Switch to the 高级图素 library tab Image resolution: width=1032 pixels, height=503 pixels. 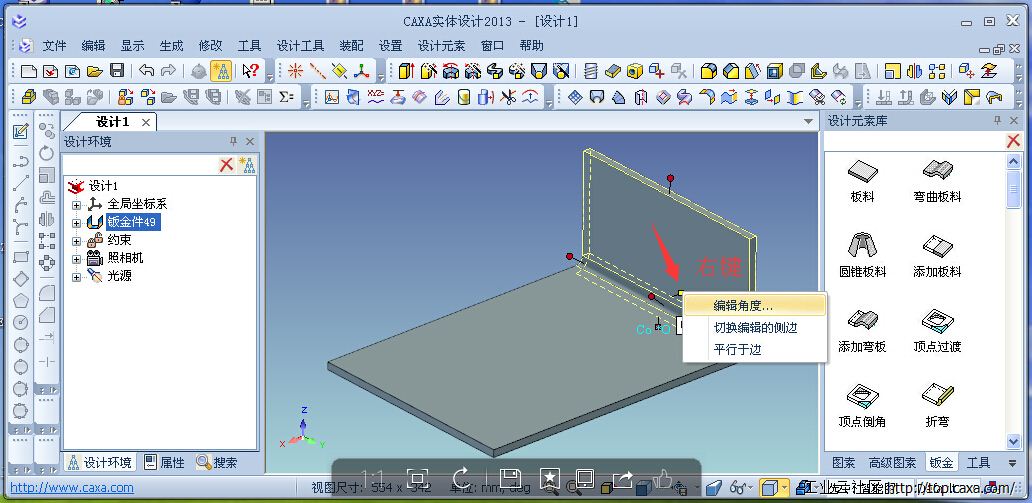(892, 463)
